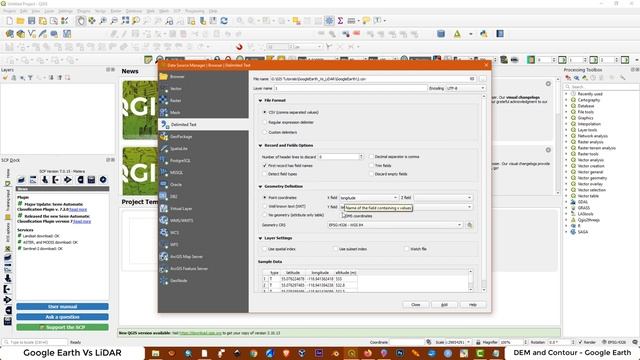Click the Close button in dialog
The image size is (640, 360).
pos(416,305)
